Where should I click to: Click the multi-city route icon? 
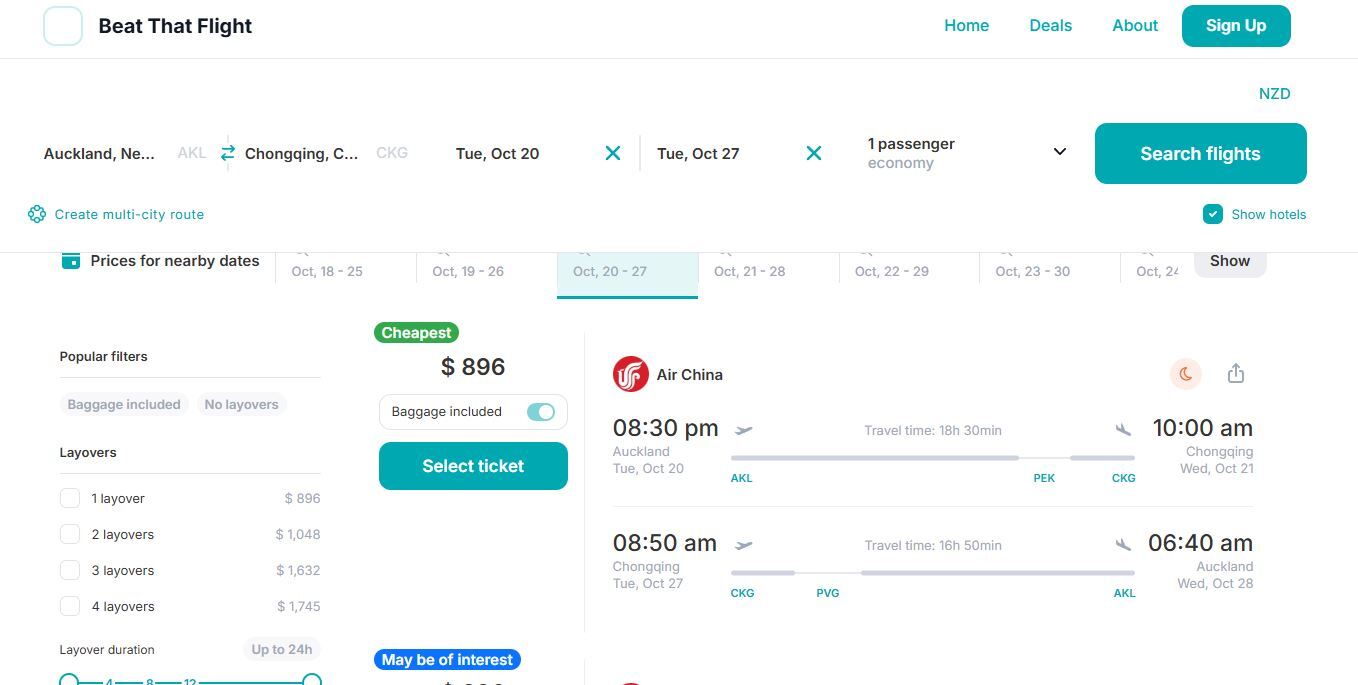[x=37, y=214]
